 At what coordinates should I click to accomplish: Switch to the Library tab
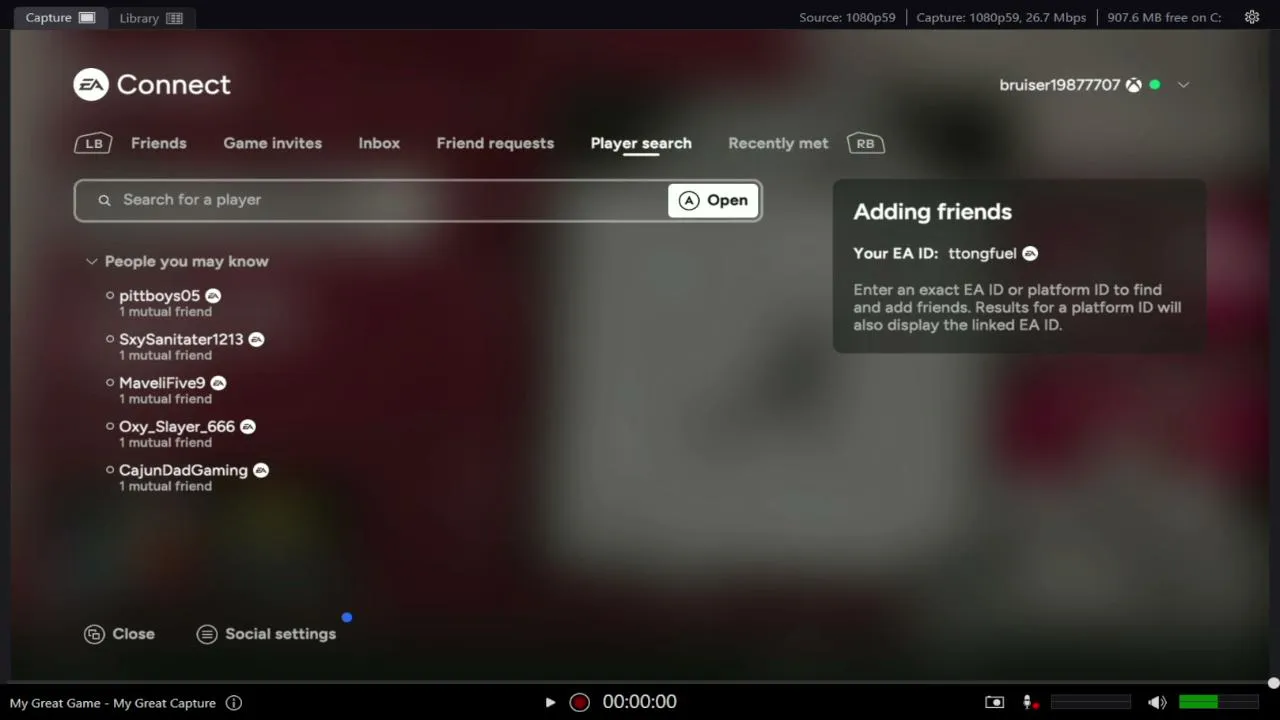(x=151, y=17)
